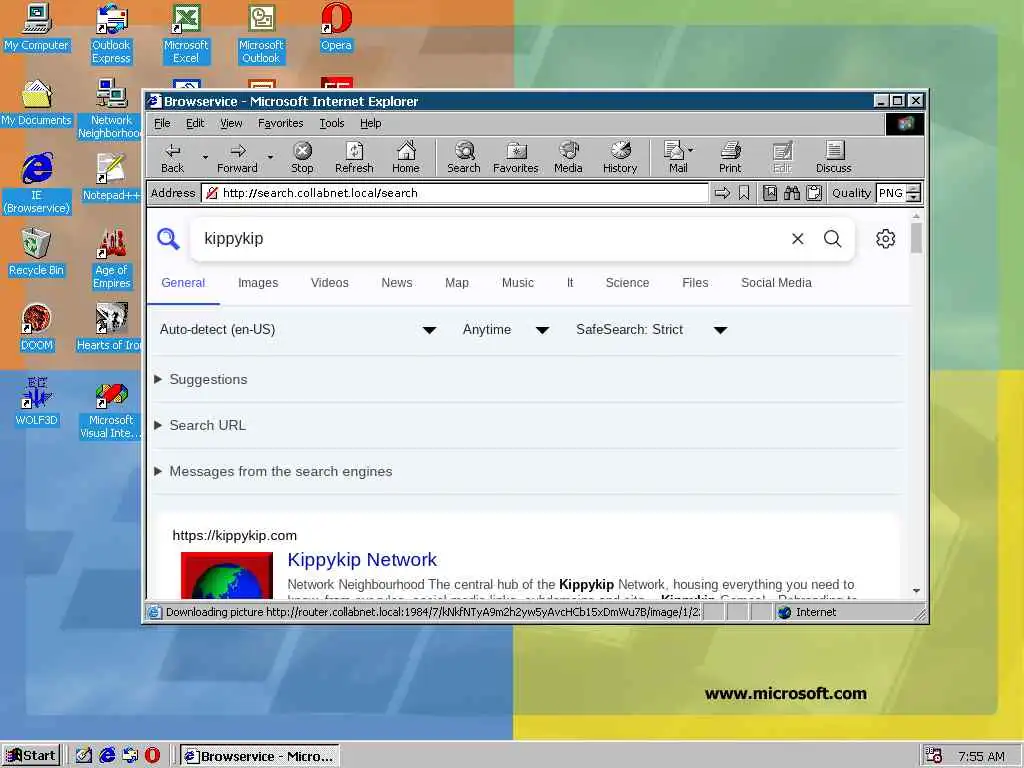1024x768 pixels.
Task: Open the SafeSearch: Strict dropdown
Action: (651, 330)
